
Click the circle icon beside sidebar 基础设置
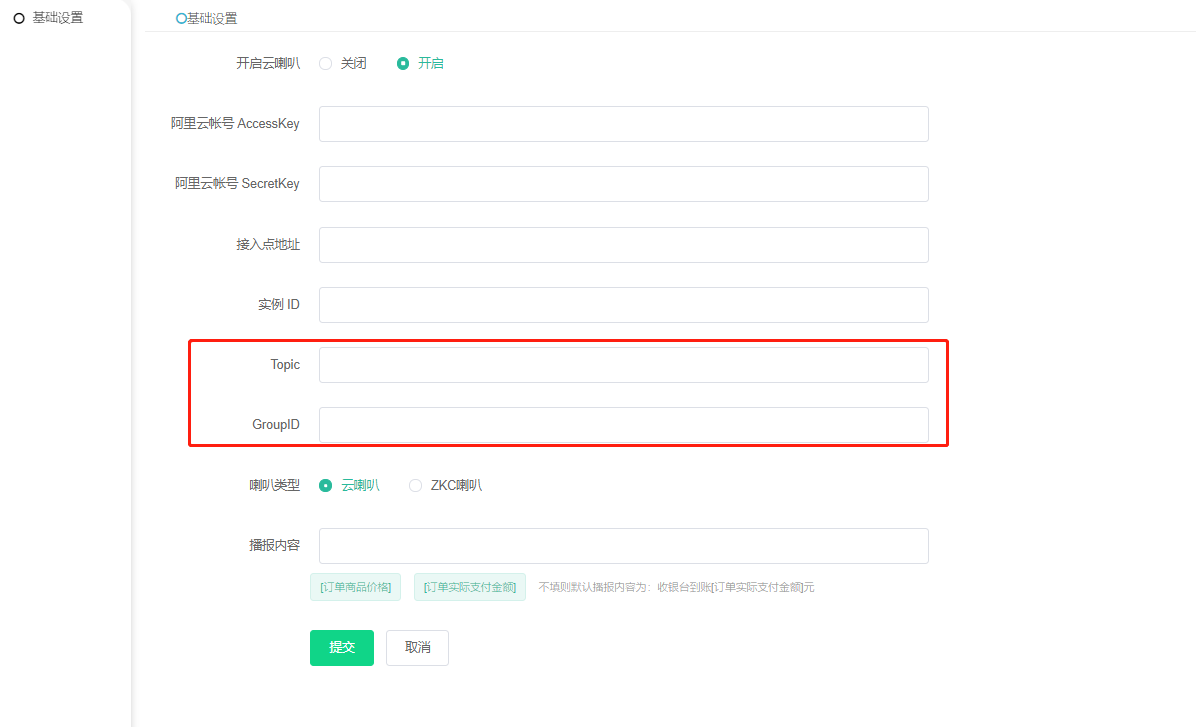[x=19, y=18]
